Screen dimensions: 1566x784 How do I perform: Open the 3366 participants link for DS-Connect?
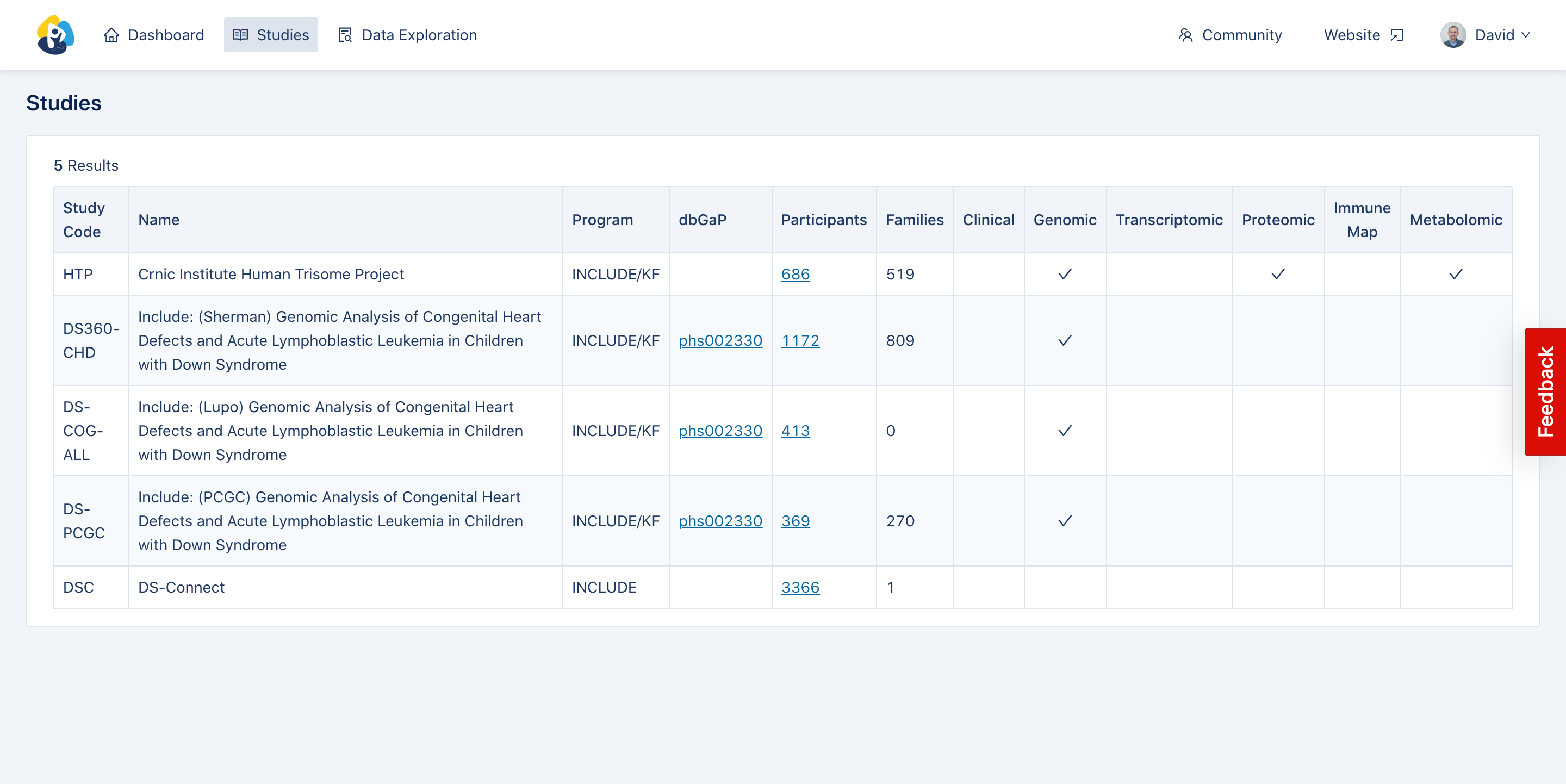(800, 587)
